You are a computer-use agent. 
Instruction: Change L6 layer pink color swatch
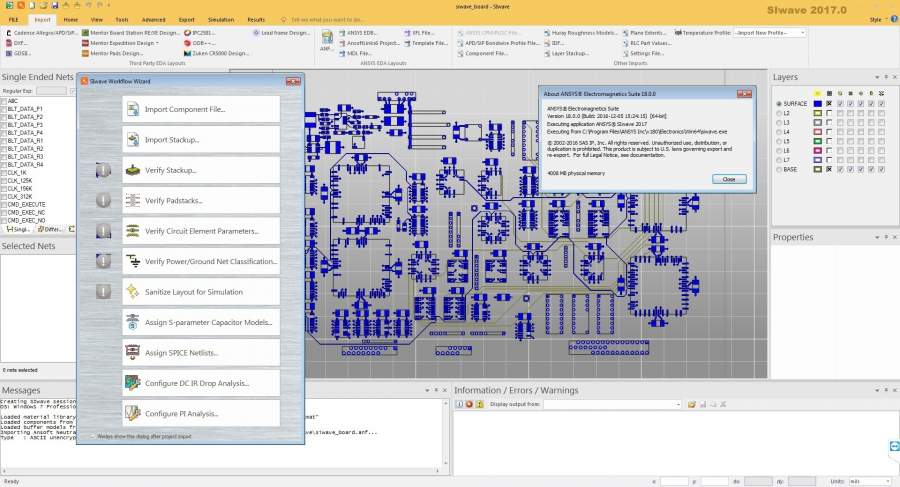[x=818, y=150]
